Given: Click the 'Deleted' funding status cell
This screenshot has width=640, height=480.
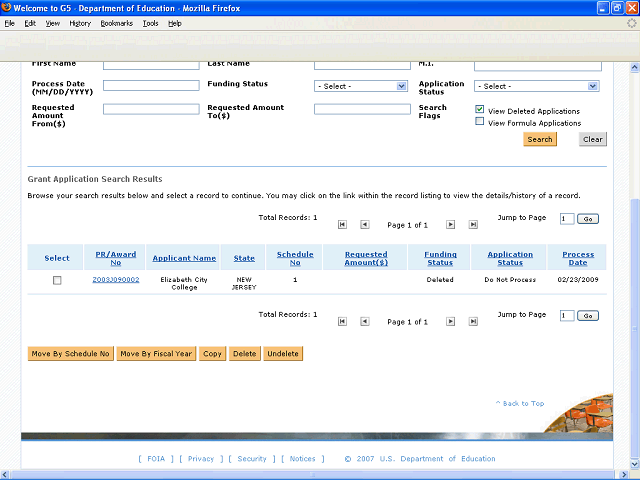Looking at the screenshot, I should 440,280.
